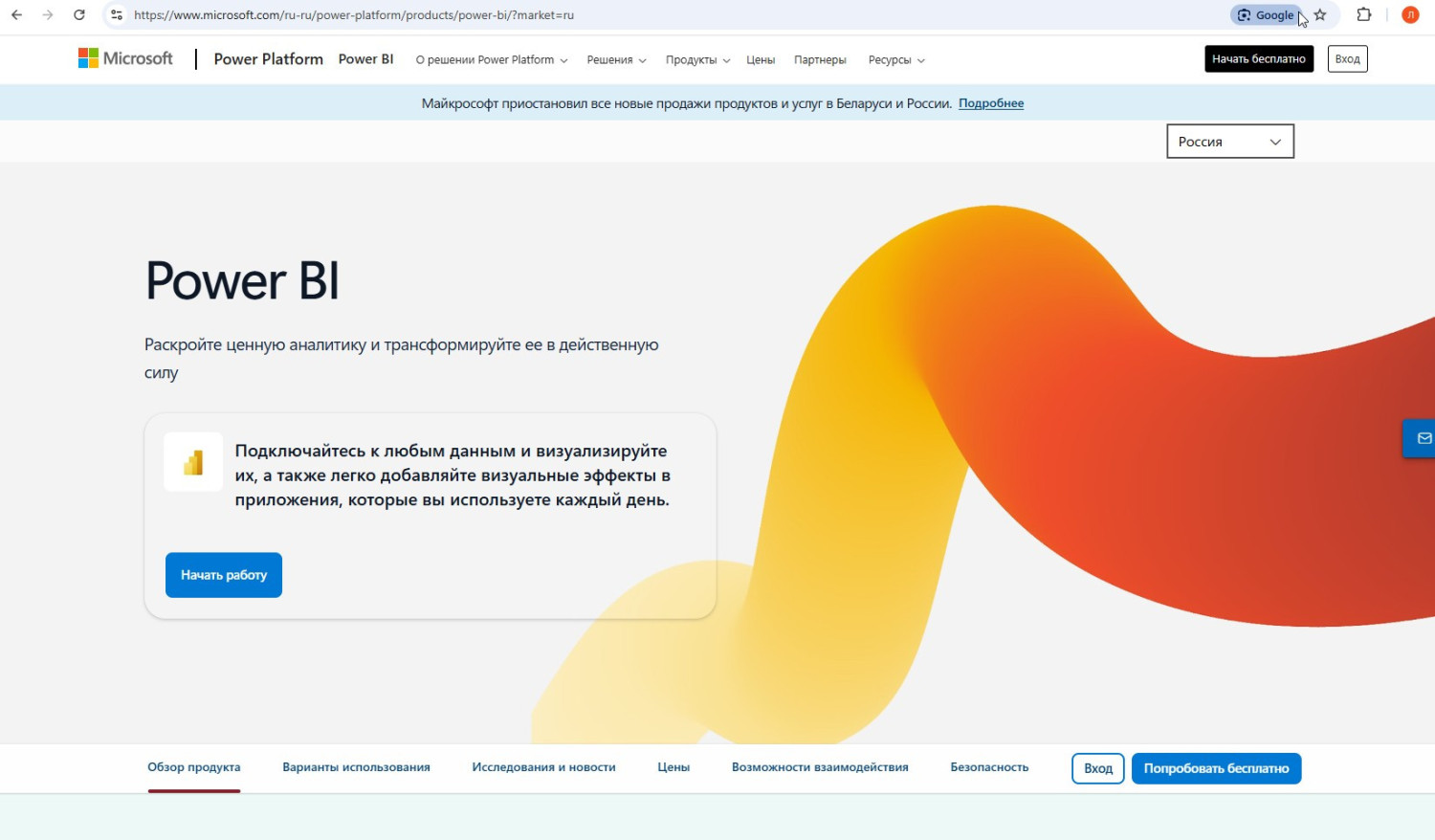
Task: Expand the Продукты navigation menu
Action: pyautogui.click(x=697, y=60)
